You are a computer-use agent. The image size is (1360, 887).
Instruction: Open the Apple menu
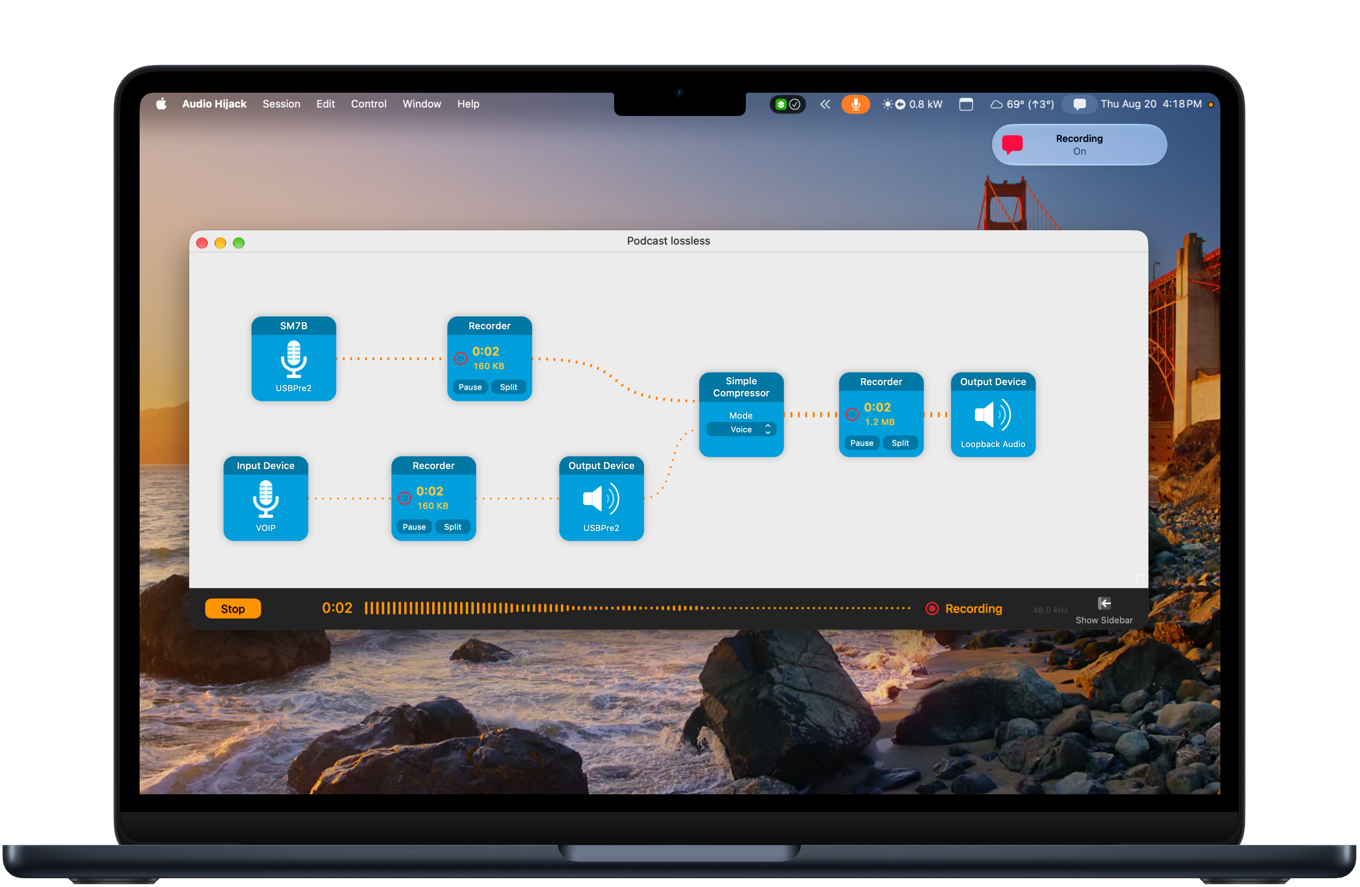(161, 104)
